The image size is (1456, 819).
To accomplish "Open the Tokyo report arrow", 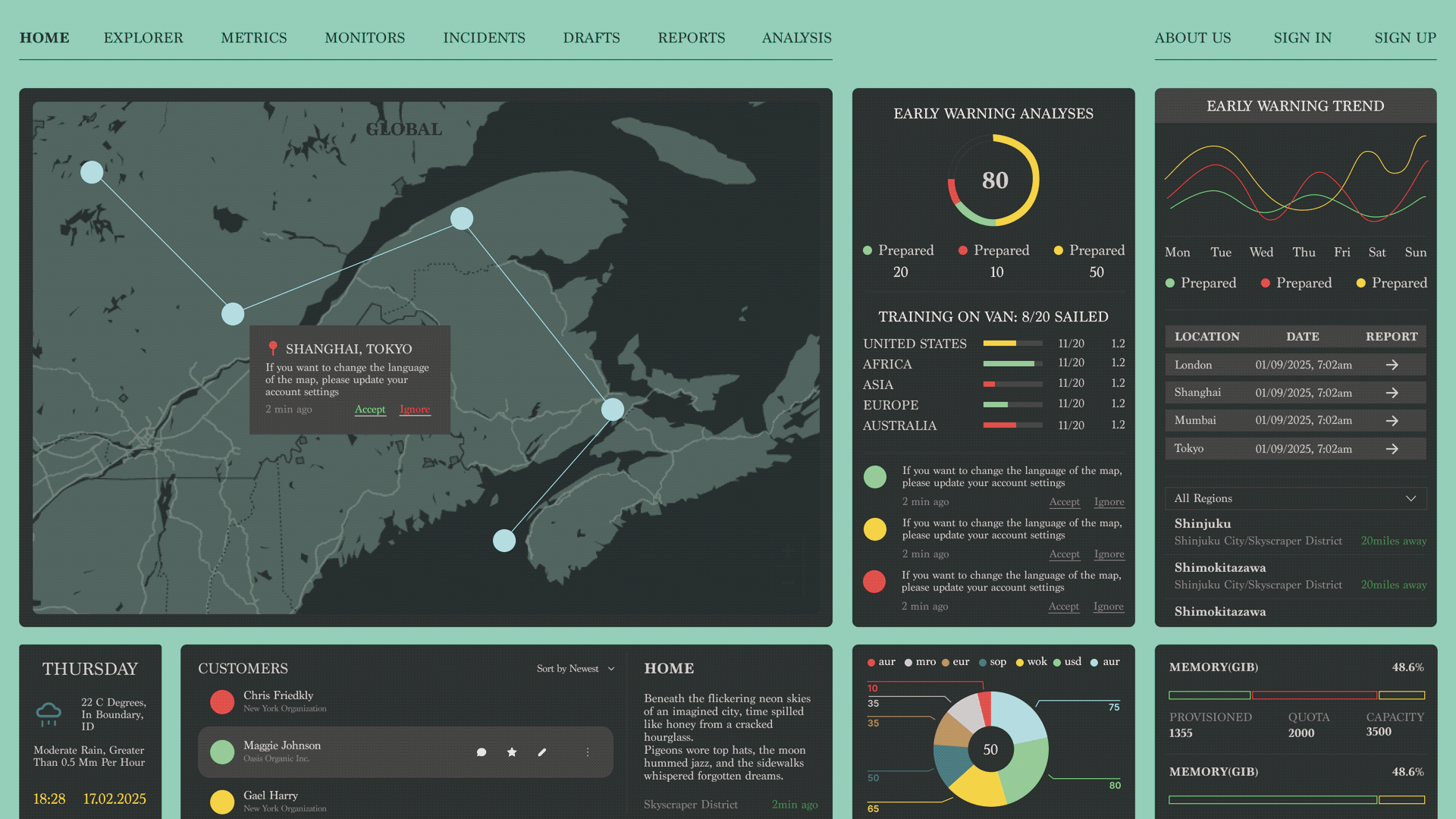I will [1392, 448].
